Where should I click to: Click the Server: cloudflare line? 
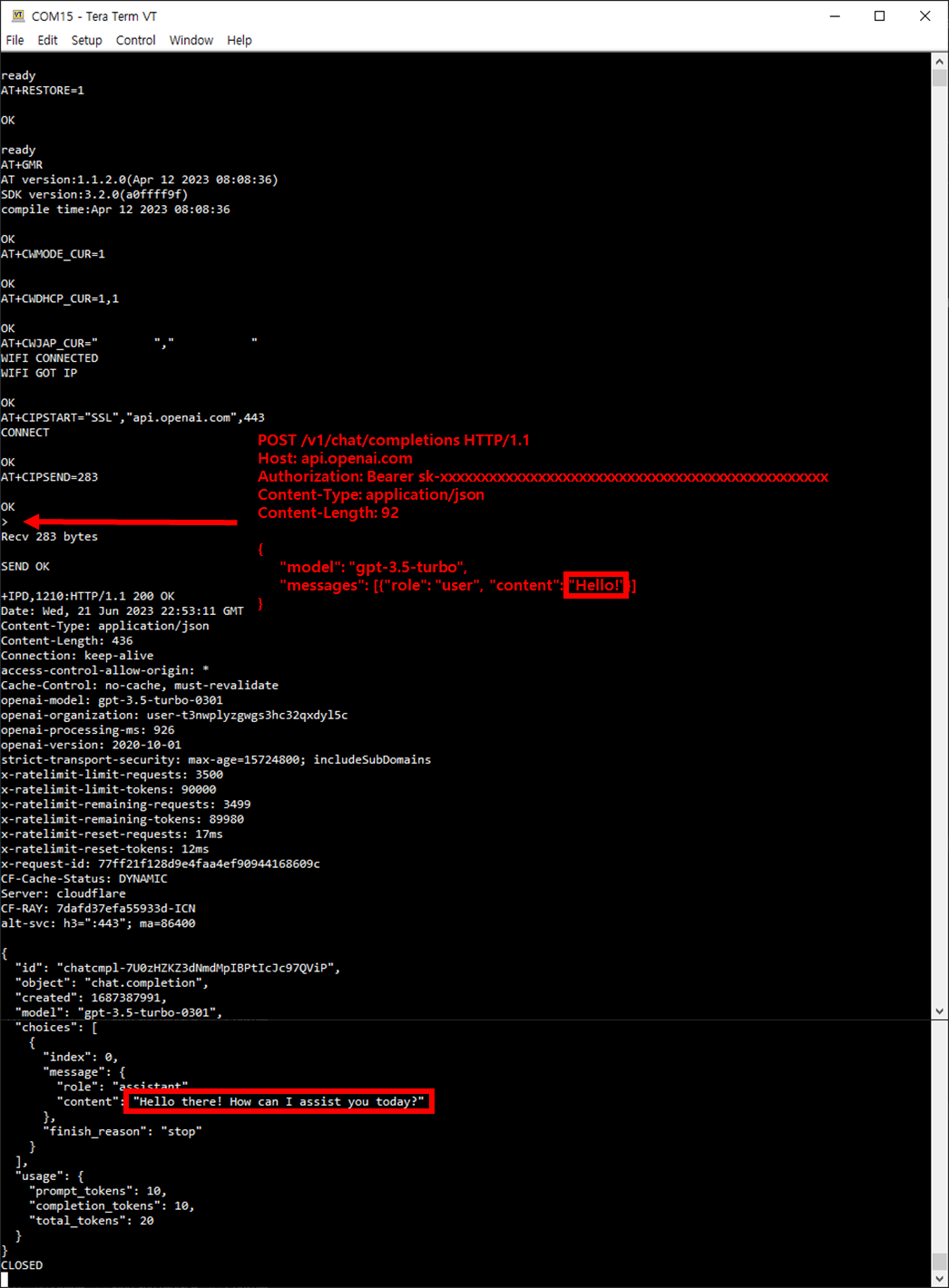click(64, 894)
